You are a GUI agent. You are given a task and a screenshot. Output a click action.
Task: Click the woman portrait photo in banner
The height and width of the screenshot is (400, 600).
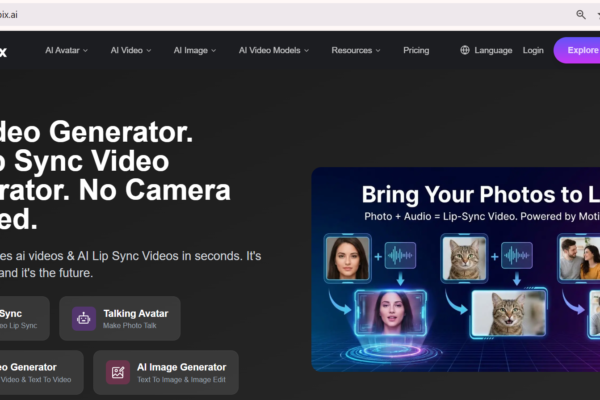pos(347,258)
